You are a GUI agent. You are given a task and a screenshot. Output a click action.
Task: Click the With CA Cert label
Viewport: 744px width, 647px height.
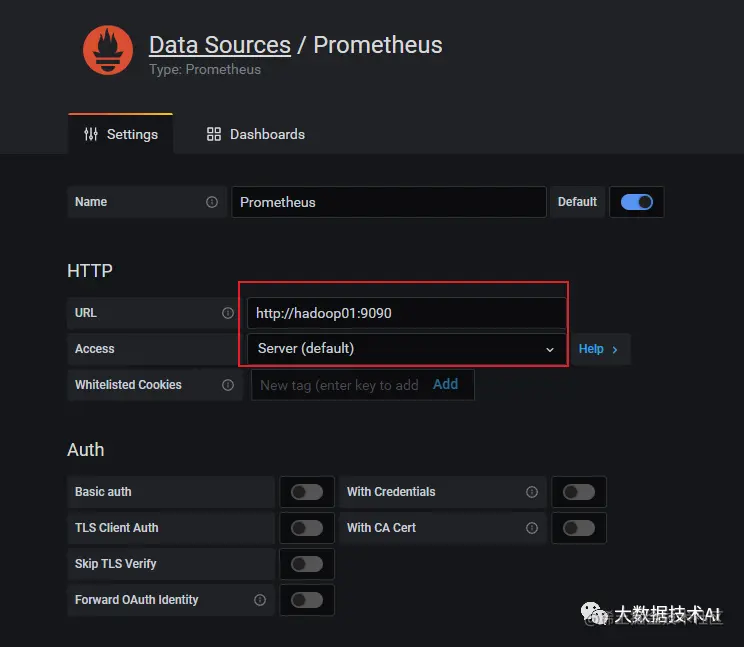(x=381, y=528)
